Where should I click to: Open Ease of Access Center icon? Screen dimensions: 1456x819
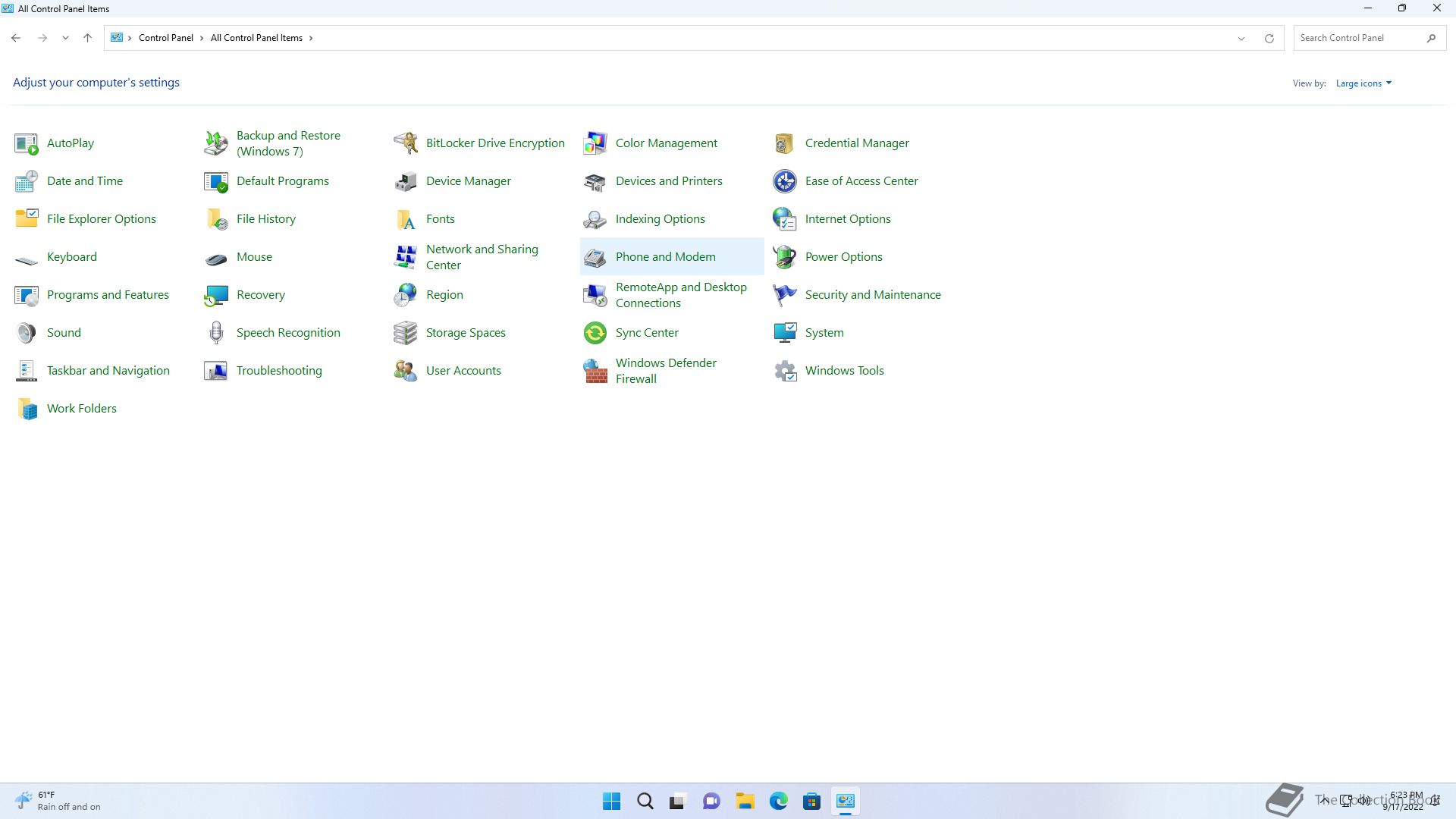[x=785, y=181]
